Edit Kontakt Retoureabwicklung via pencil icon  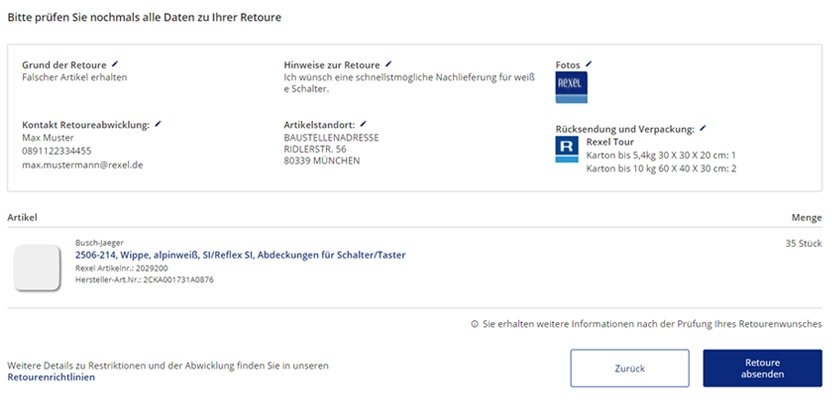158,124
